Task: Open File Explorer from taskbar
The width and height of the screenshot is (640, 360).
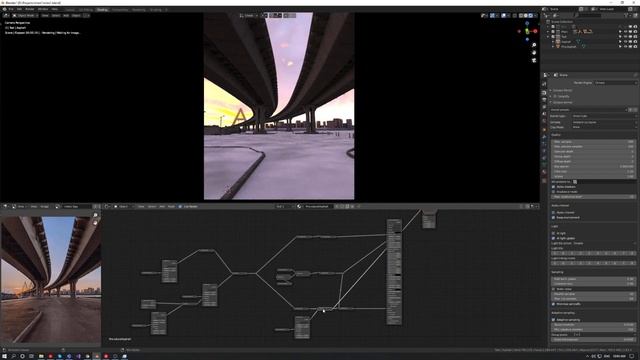Action: 41,356
